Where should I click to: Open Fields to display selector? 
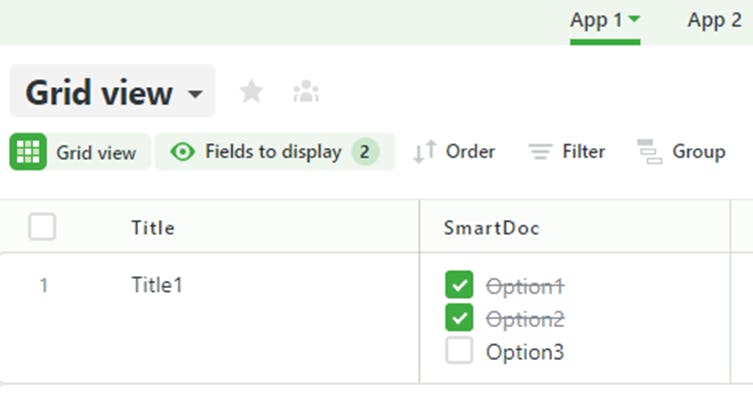(x=275, y=152)
